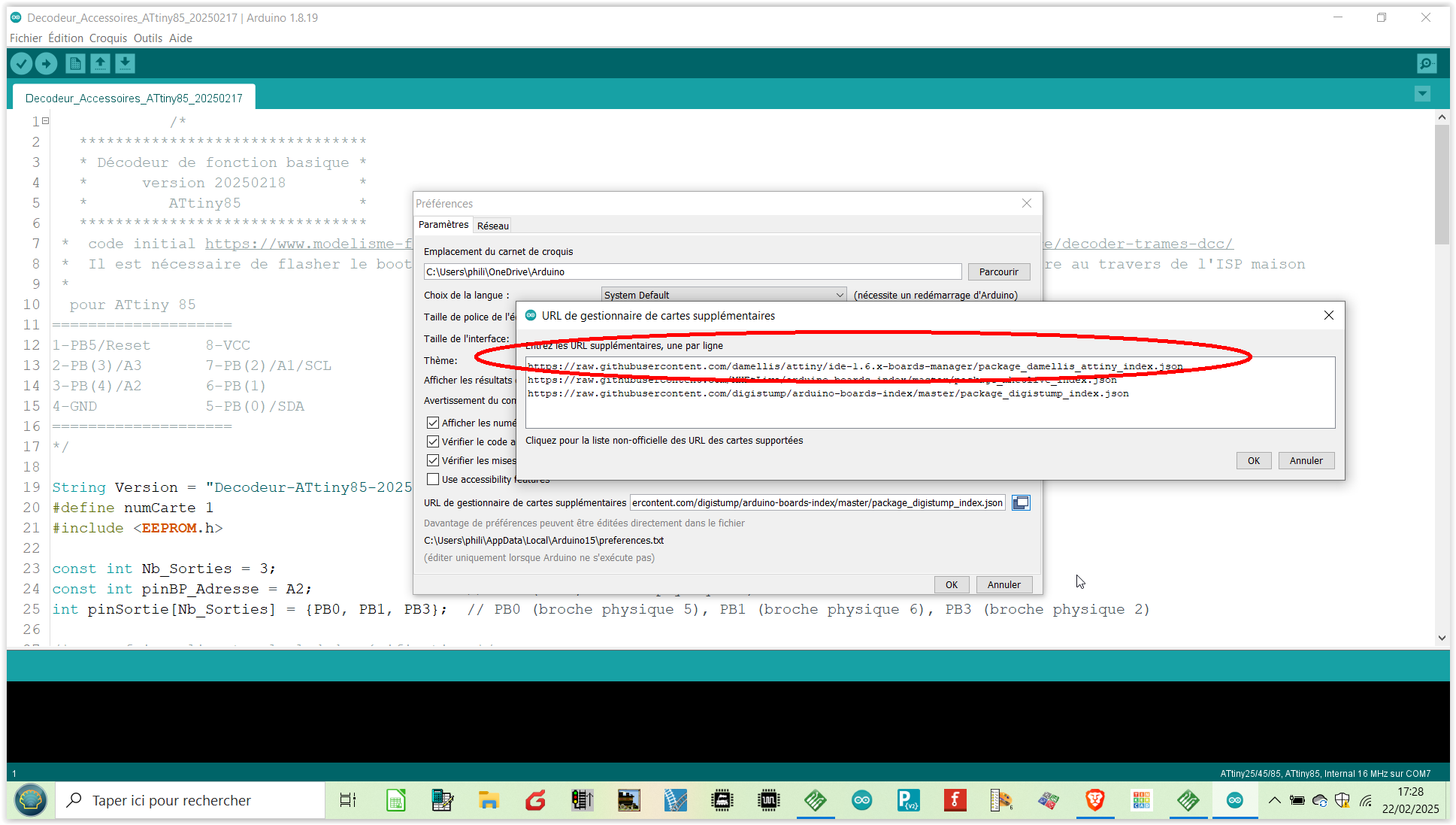The height and width of the screenshot is (825, 1456).
Task: Open the blue P{v2} taskbar app
Action: click(908, 800)
